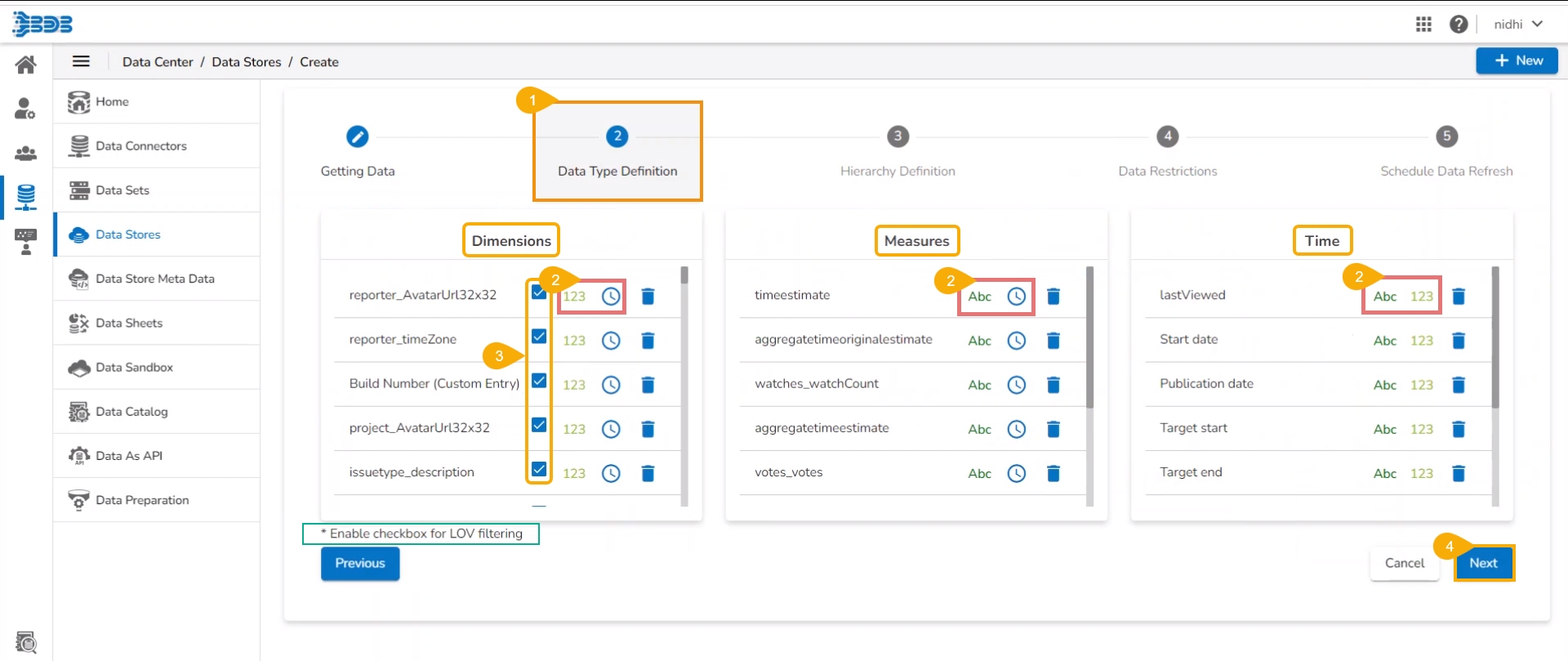
Task: Uncheck LOV filter for reporter_timeZone
Action: [539, 337]
